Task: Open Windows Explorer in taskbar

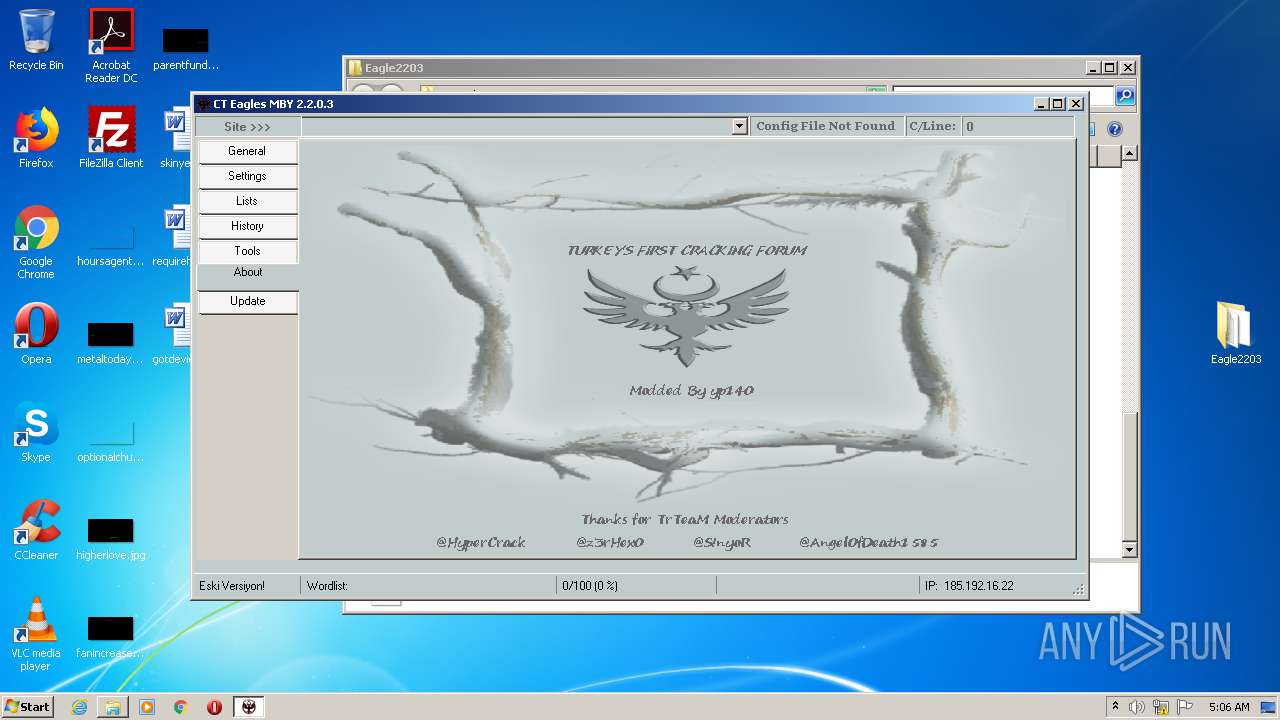Action: tap(113, 706)
